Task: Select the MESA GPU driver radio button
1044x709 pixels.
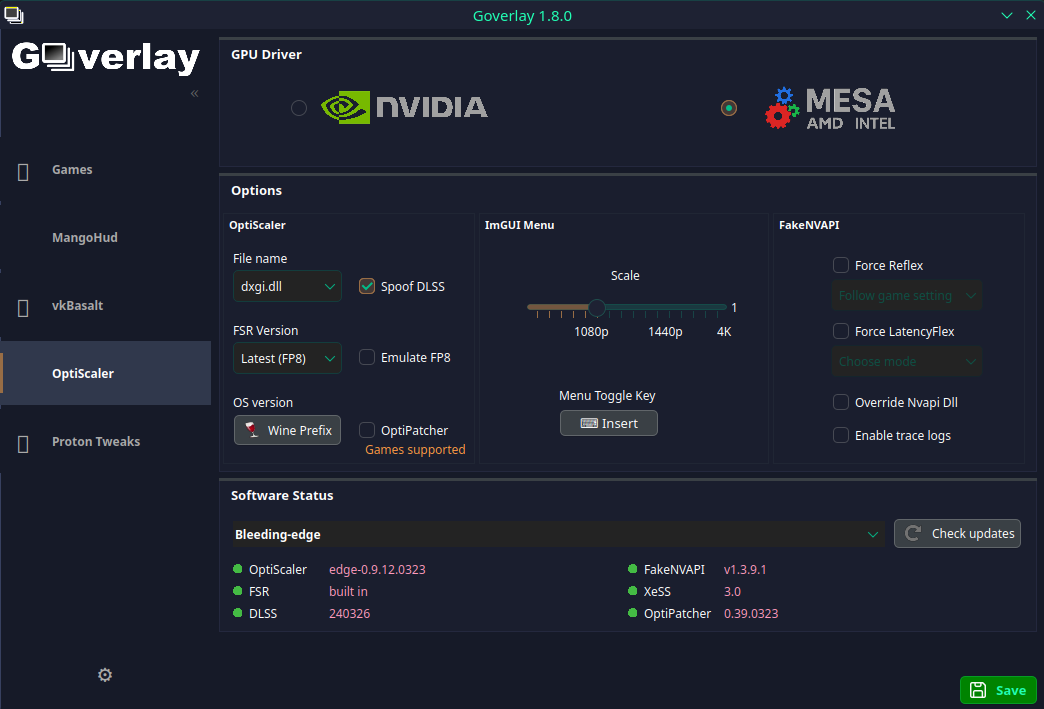Action: 729,108
